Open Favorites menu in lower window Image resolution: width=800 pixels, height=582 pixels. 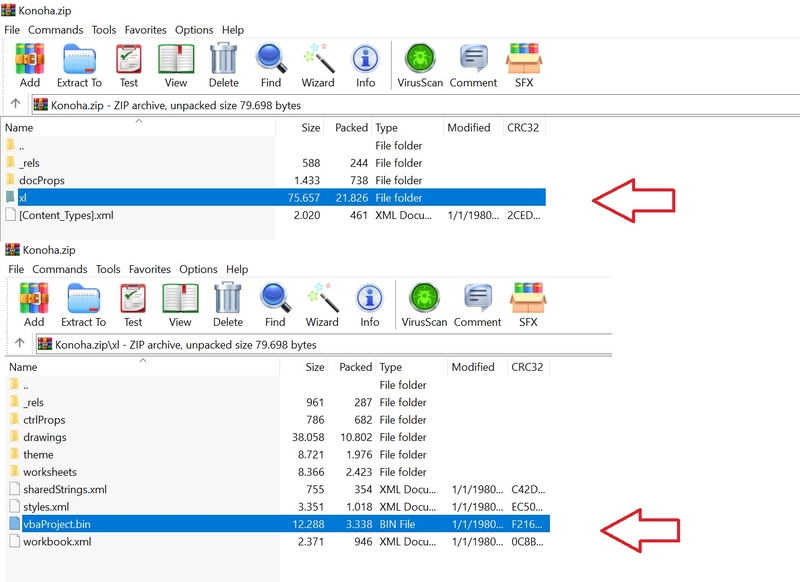(x=149, y=269)
